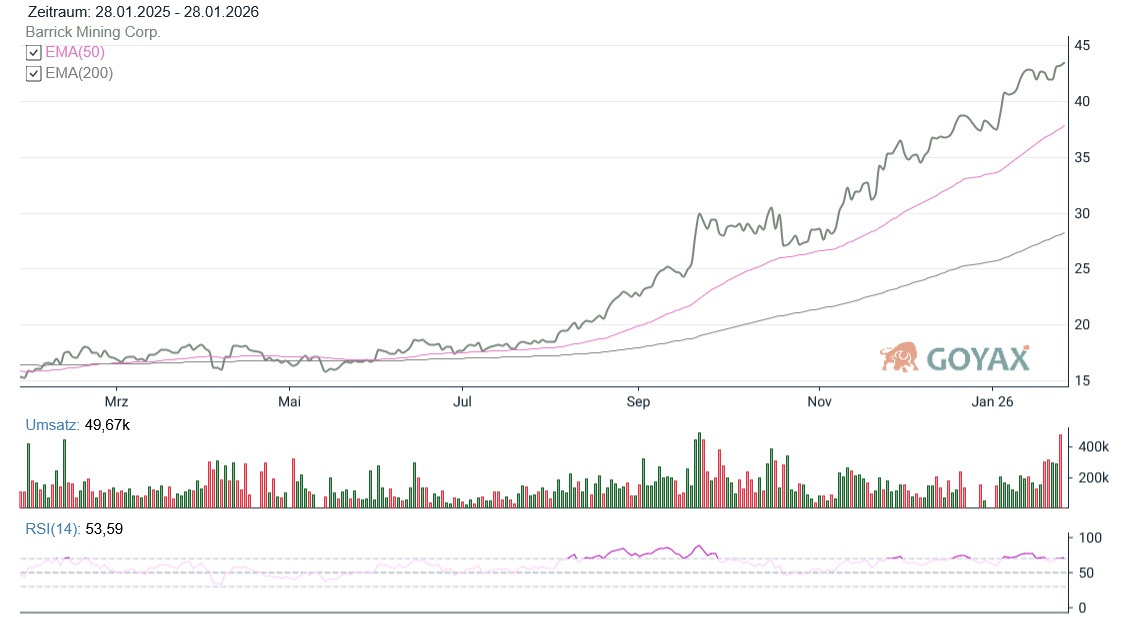Click the gray EMA(200) legend label

79,73
